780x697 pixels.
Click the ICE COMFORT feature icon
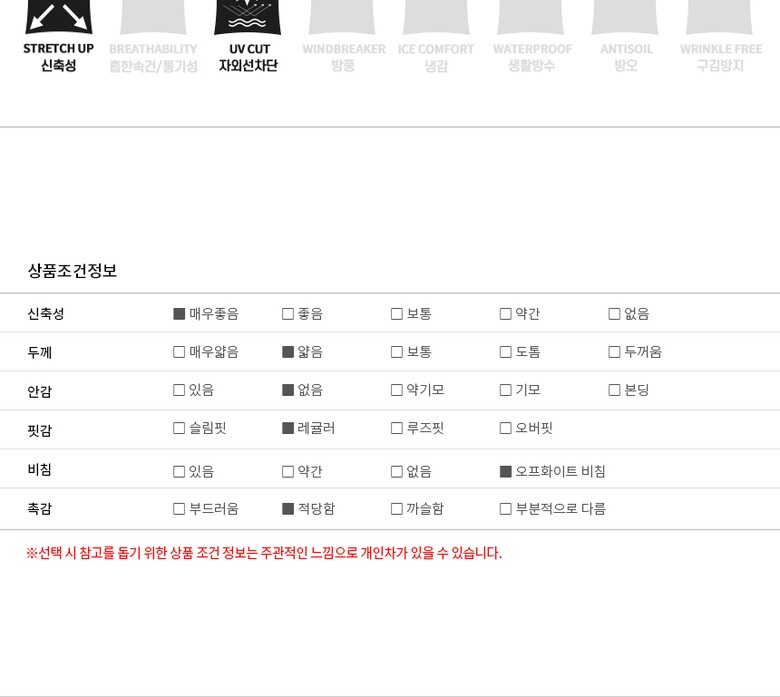pyautogui.click(x=436, y=17)
